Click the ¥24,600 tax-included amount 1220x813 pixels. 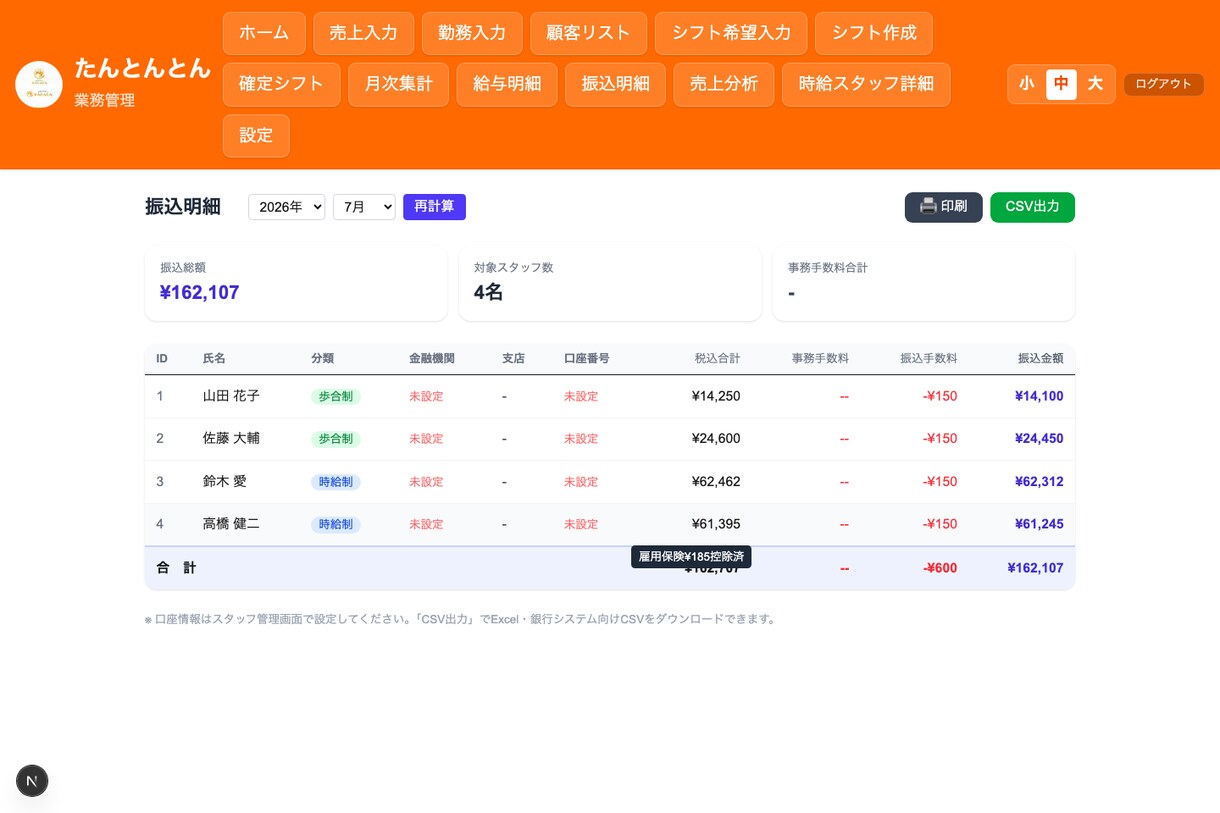(716, 438)
